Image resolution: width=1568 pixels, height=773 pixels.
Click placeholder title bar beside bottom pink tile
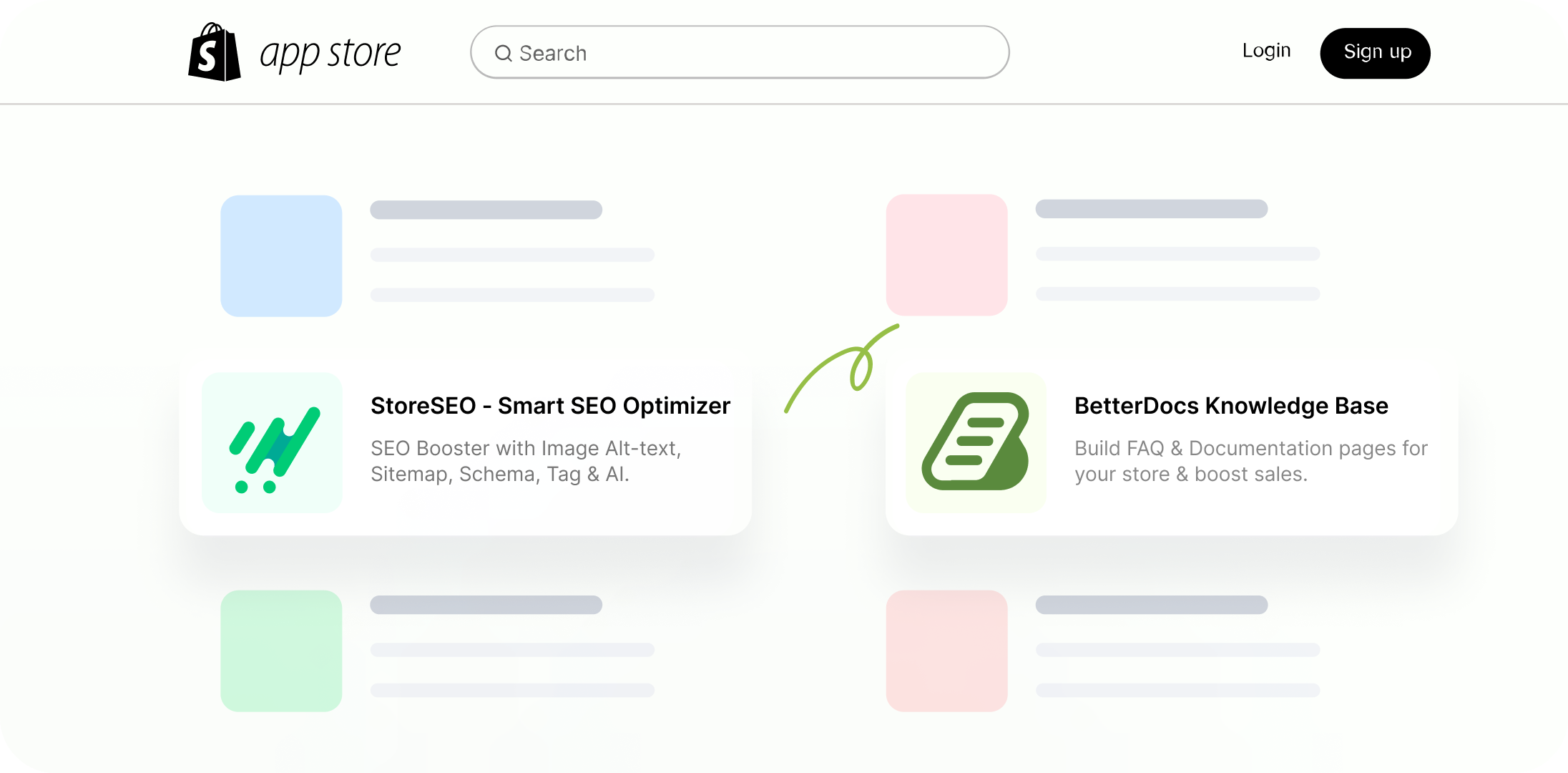[1152, 605]
